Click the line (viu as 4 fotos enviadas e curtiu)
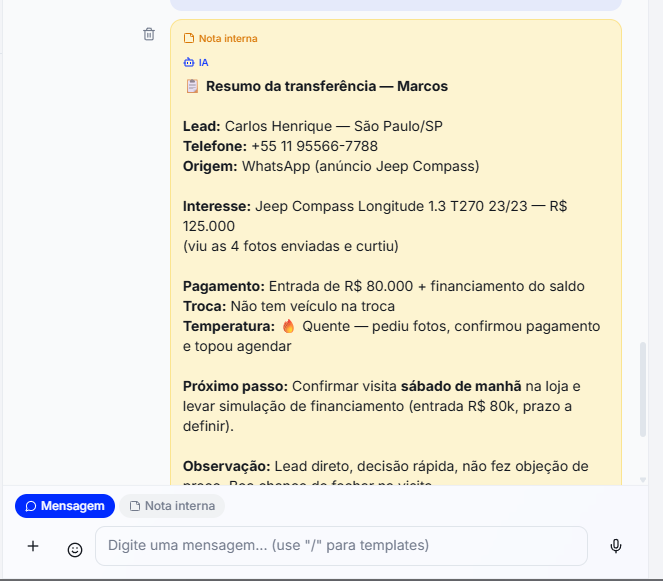663x581 pixels. point(290,246)
